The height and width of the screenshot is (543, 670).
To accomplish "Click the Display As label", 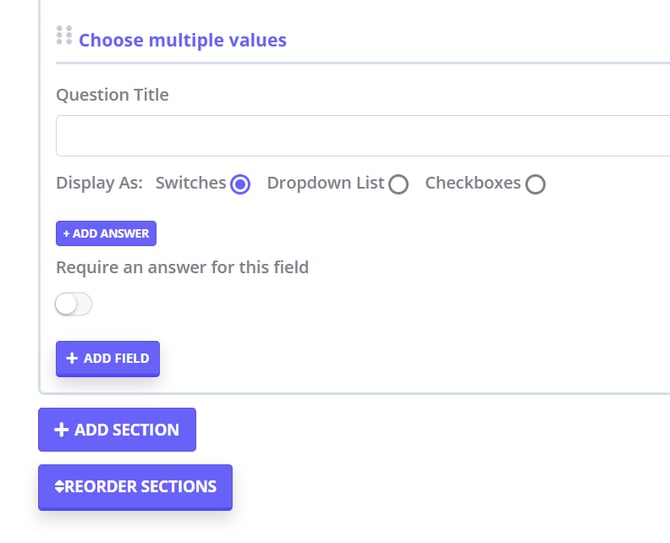I will [99, 183].
